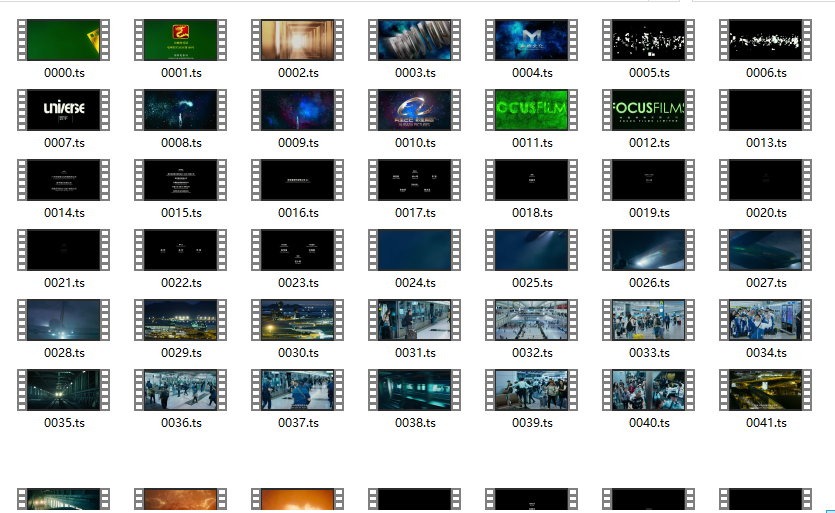Viewport: 835px width, 513px height.
Task: Select the 0018.ts video thumbnail
Action: pos(531,180)
